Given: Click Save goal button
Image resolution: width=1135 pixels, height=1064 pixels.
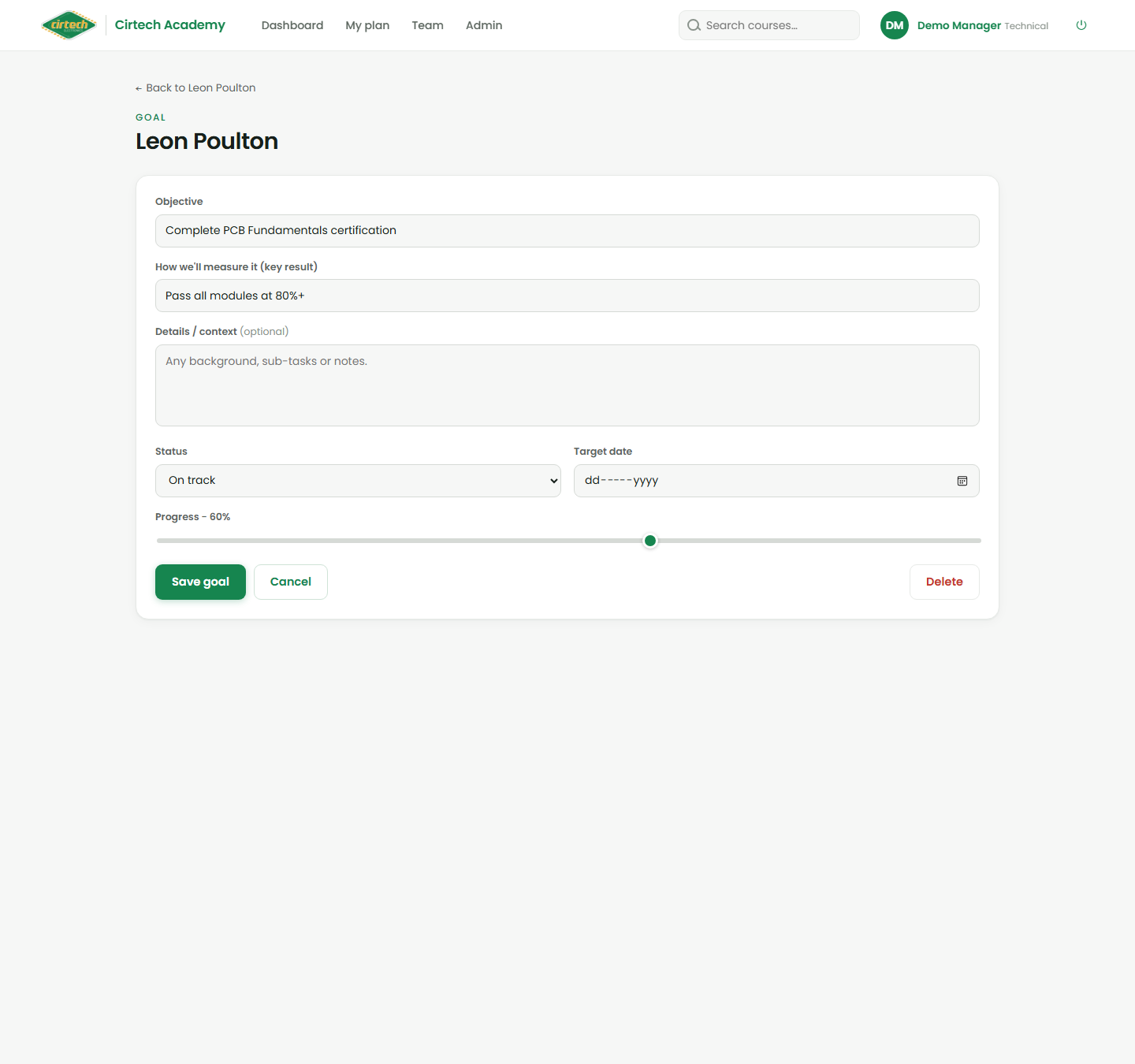Looking at the screenshot, I should (x=200, y=582).
